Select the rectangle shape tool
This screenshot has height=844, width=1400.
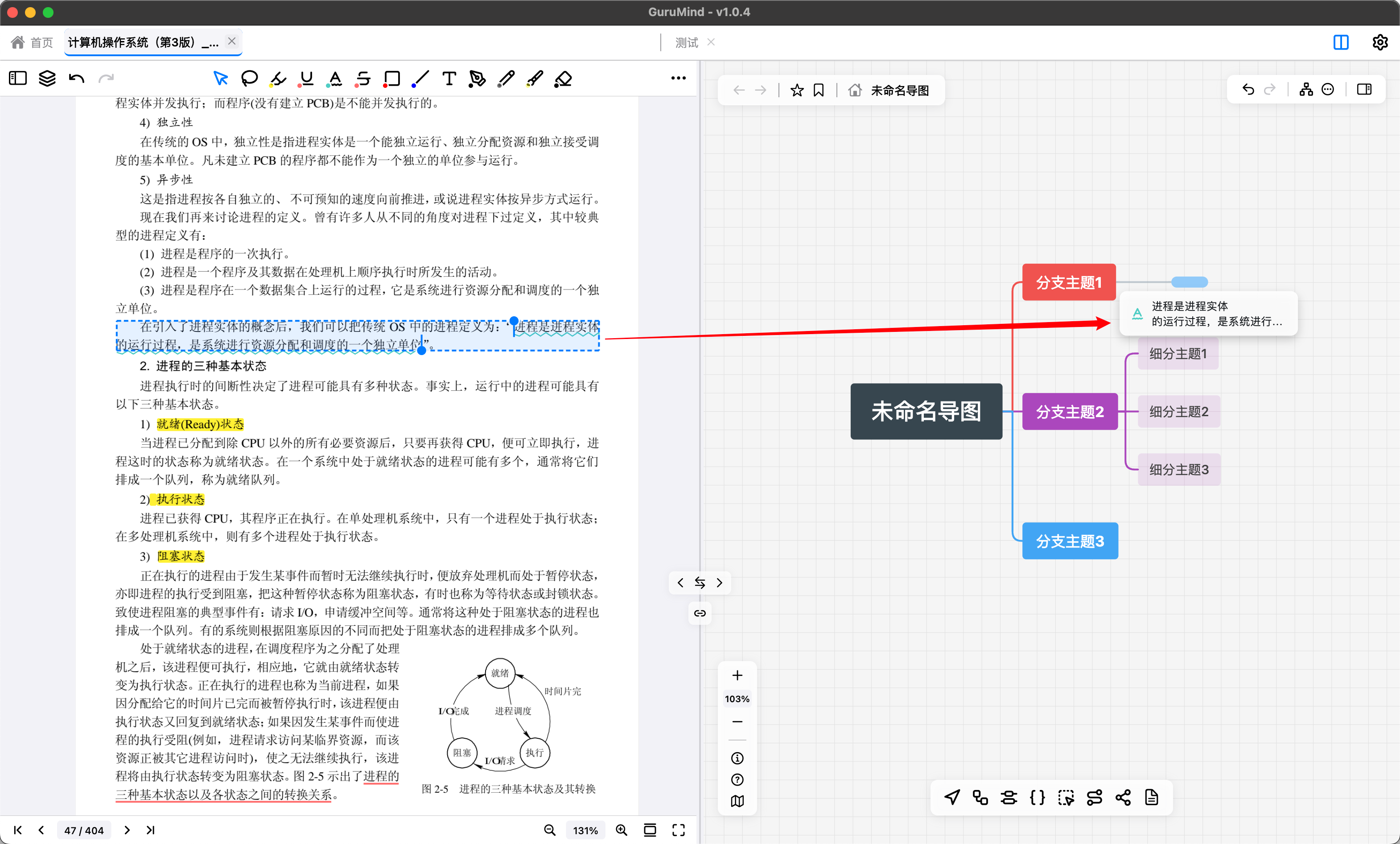tap(391, 79)
